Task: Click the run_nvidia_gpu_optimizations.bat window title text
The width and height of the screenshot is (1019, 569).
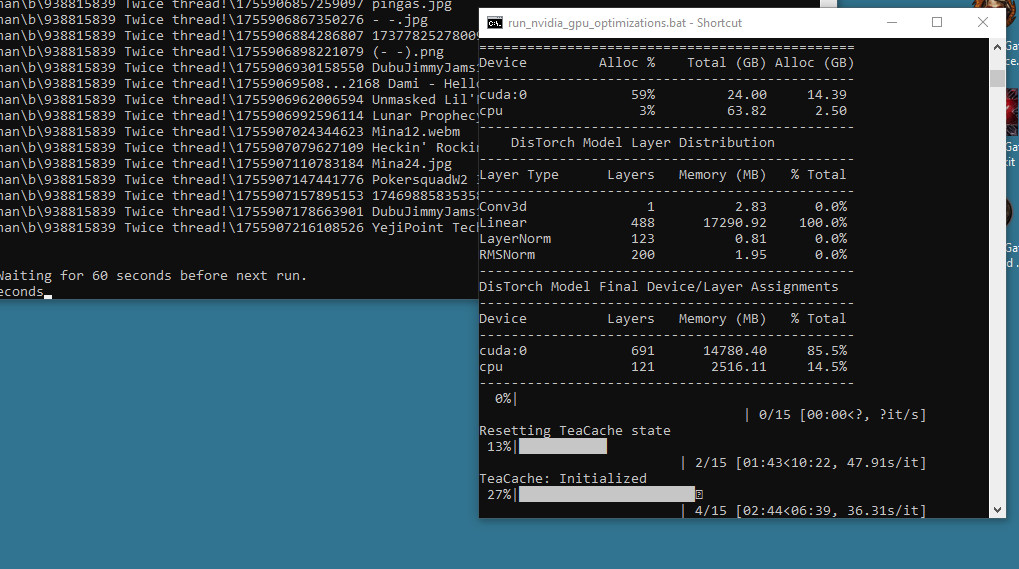Action: [x=625, y=23]
